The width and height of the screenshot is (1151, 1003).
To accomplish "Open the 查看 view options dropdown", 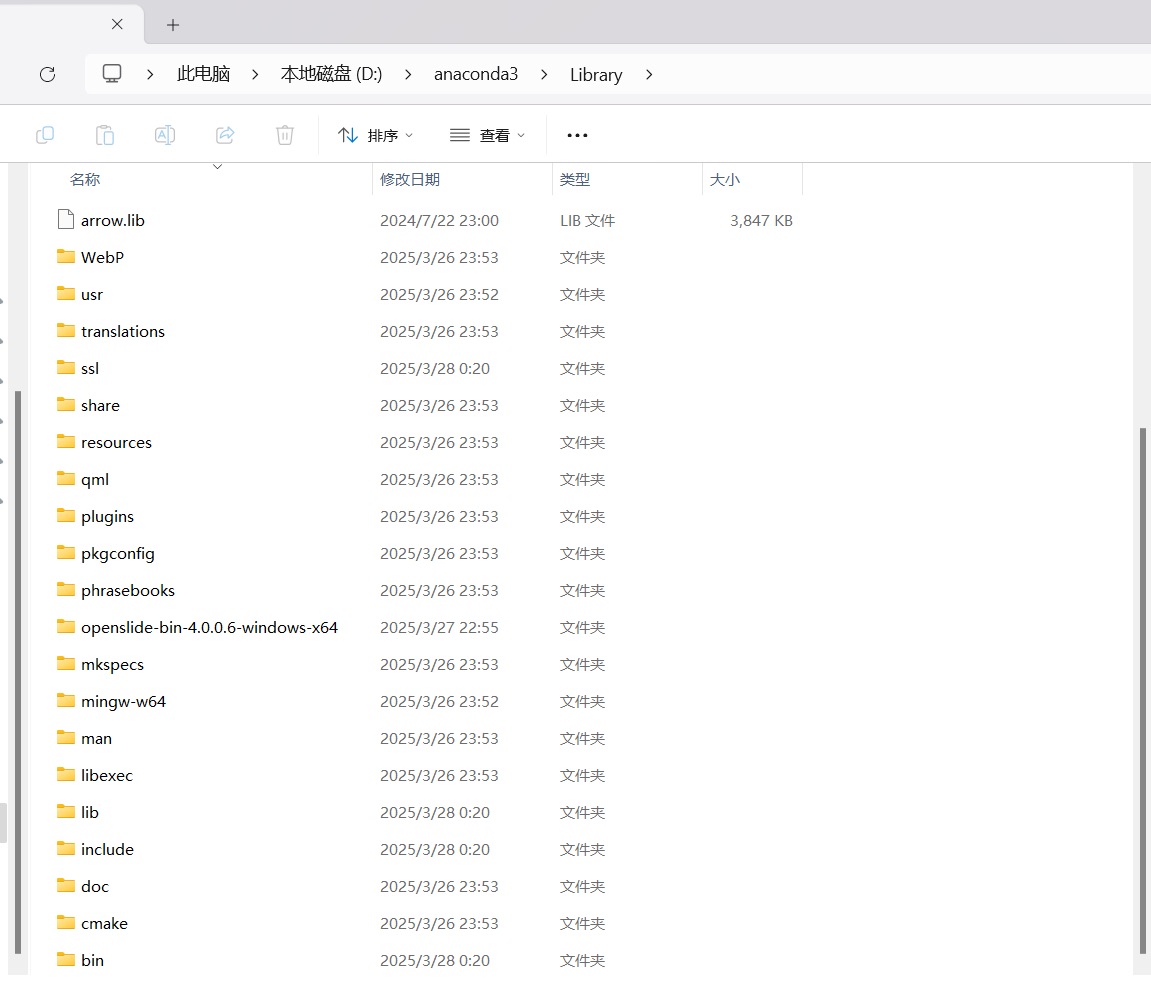I will 487,135.
